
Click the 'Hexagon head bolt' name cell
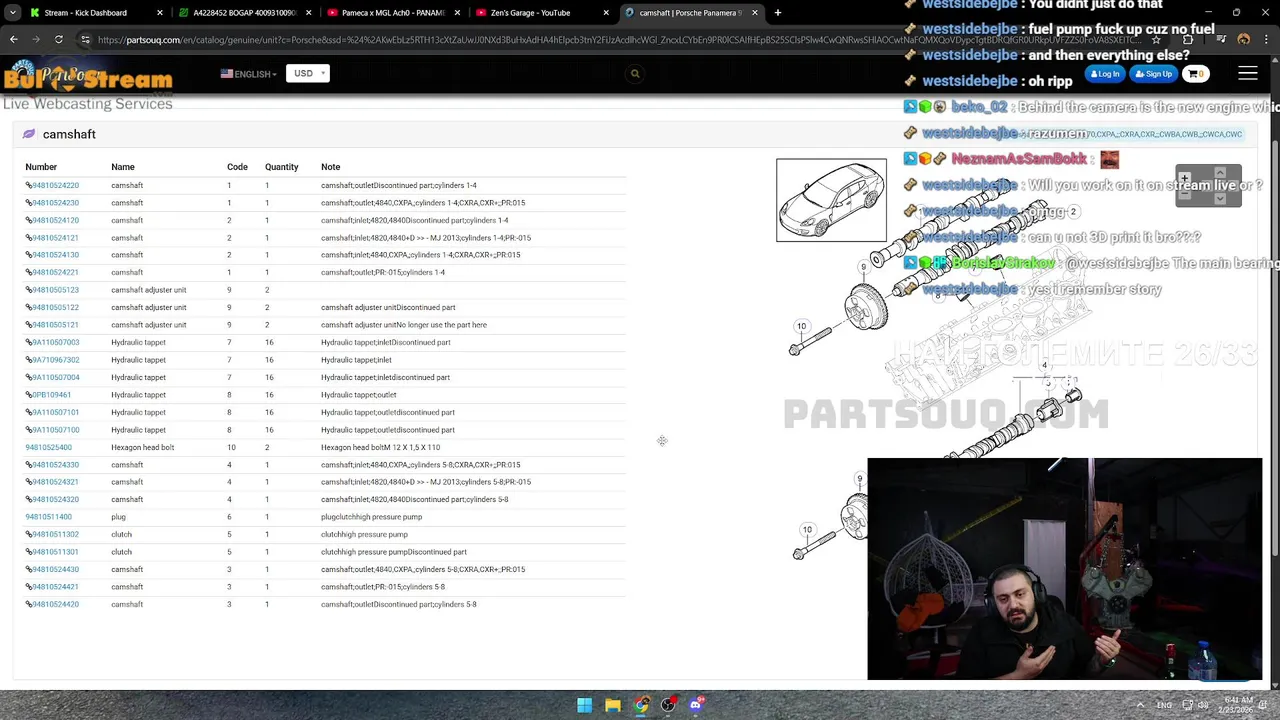point(142,447)
